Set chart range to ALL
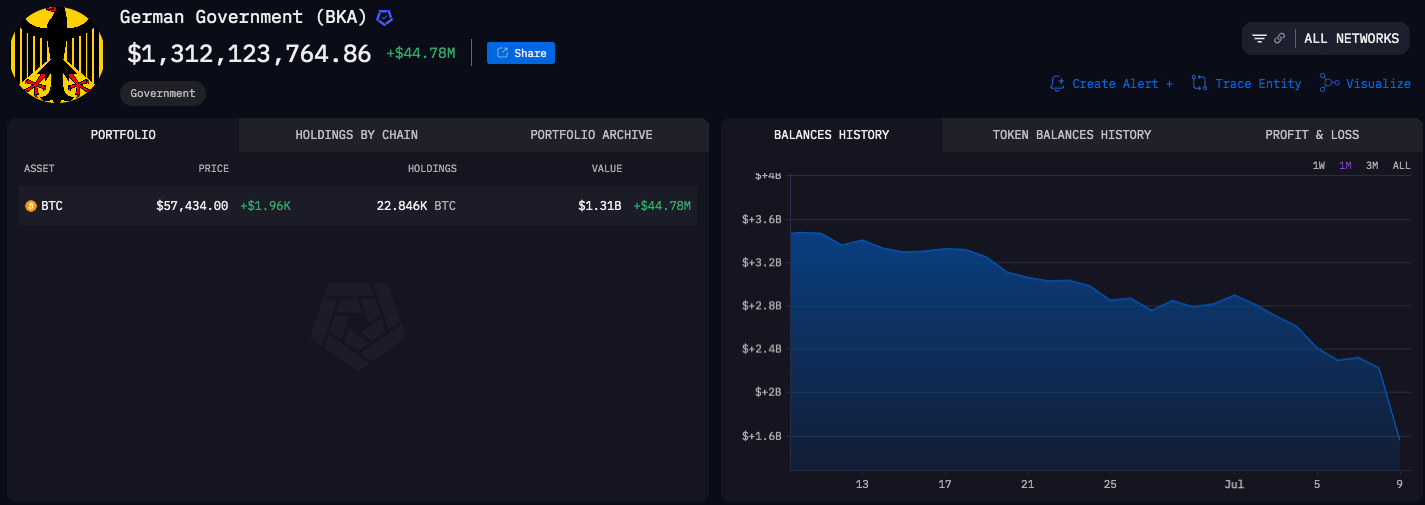Image resolution: width=1425 pixels, height=505 pixels. tap(1401, 166)
